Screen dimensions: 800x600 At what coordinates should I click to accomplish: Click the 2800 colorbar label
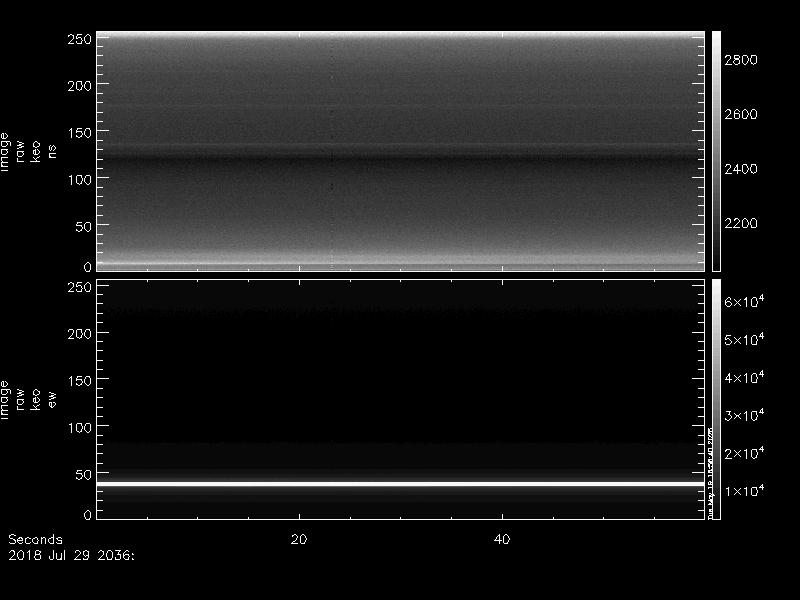pyautogui.click(x=741, y=60)
